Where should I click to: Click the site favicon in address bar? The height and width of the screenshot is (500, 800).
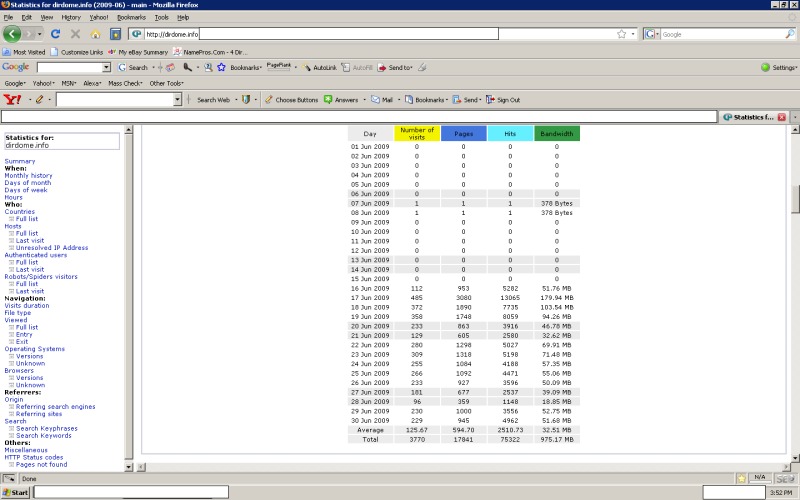pos(136,34)
